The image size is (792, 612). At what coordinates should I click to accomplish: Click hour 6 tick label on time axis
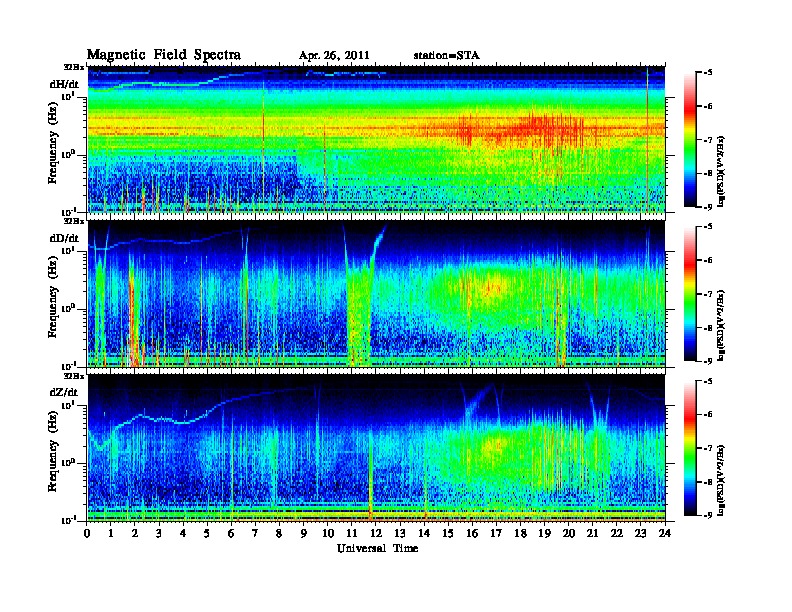coord(231,533)
